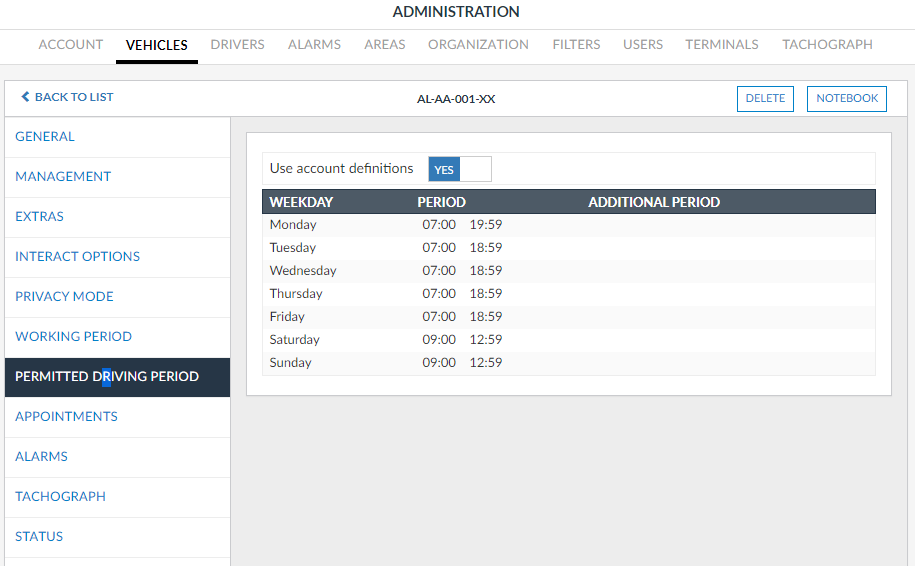This screenshot has width=915, height=566.
Task: Go to Interact Options in sidebar
Action: click(77, 257)
